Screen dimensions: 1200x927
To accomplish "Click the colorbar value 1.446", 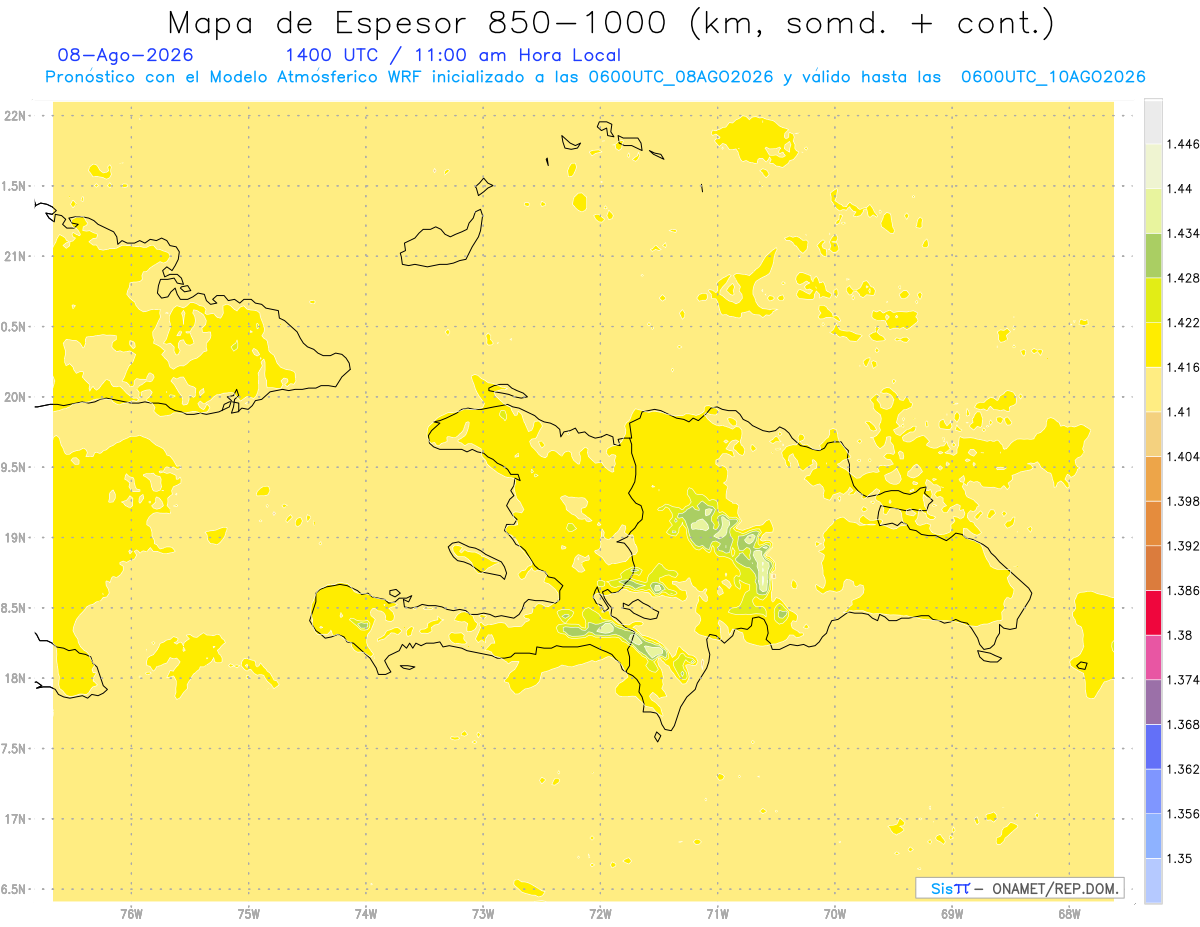I will (x=1182, y=144).
